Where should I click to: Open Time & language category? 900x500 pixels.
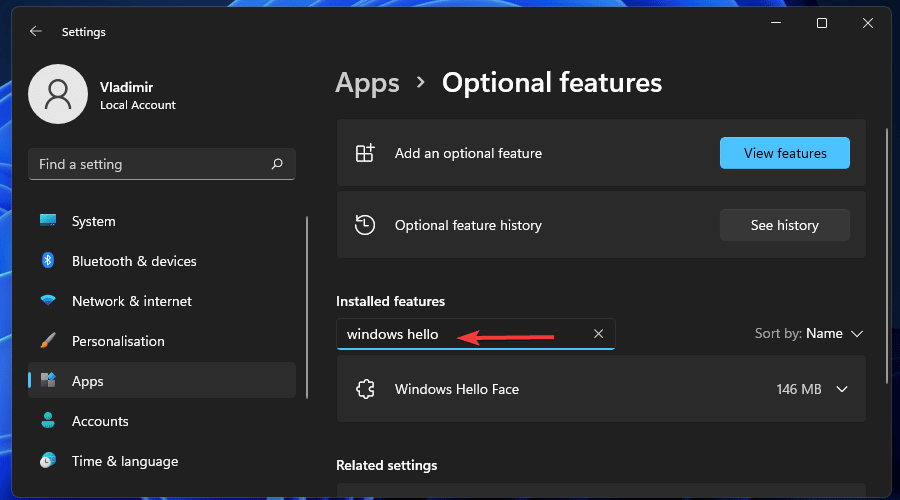point(162,461)
